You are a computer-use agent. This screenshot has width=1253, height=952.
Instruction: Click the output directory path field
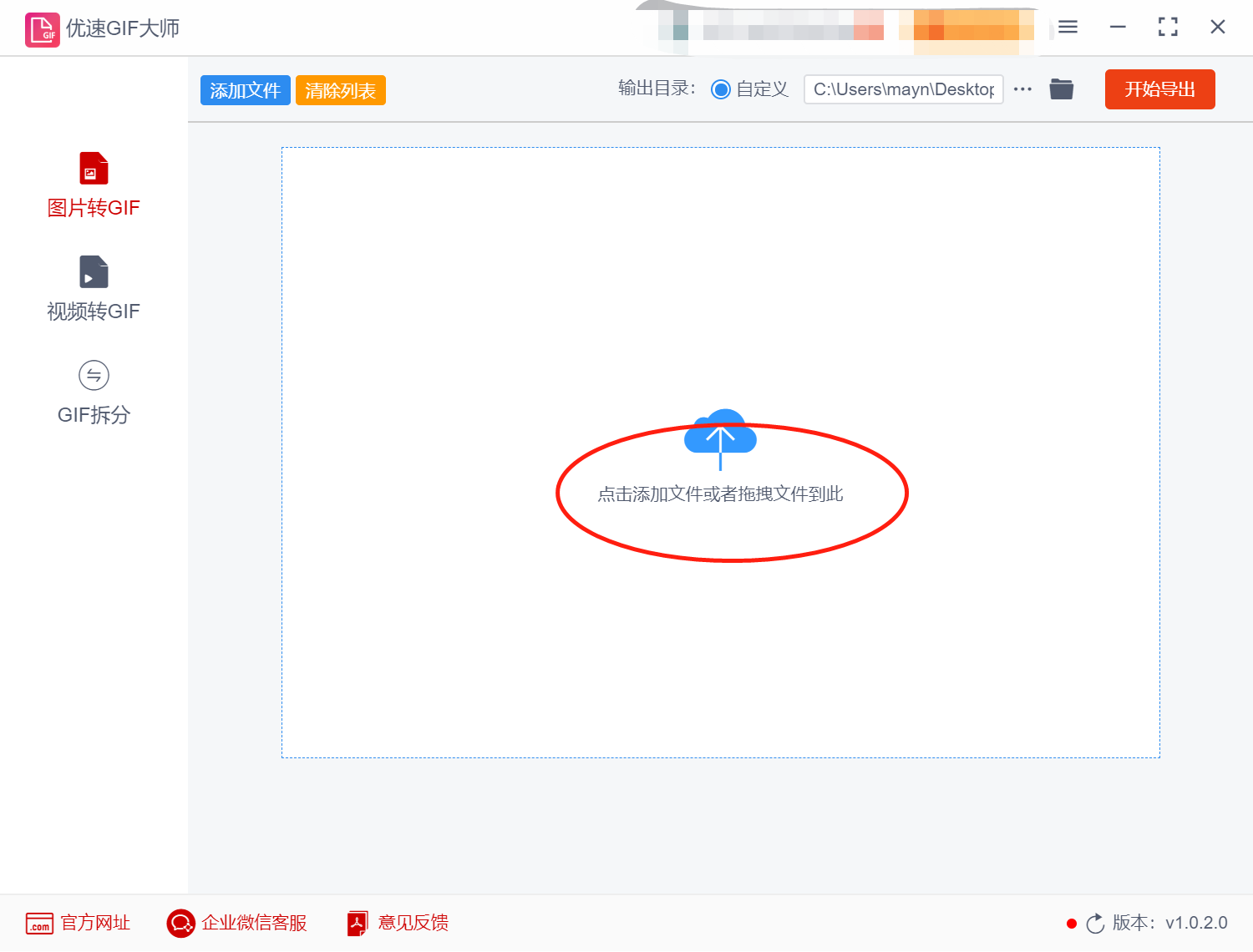tap(904, 89)
